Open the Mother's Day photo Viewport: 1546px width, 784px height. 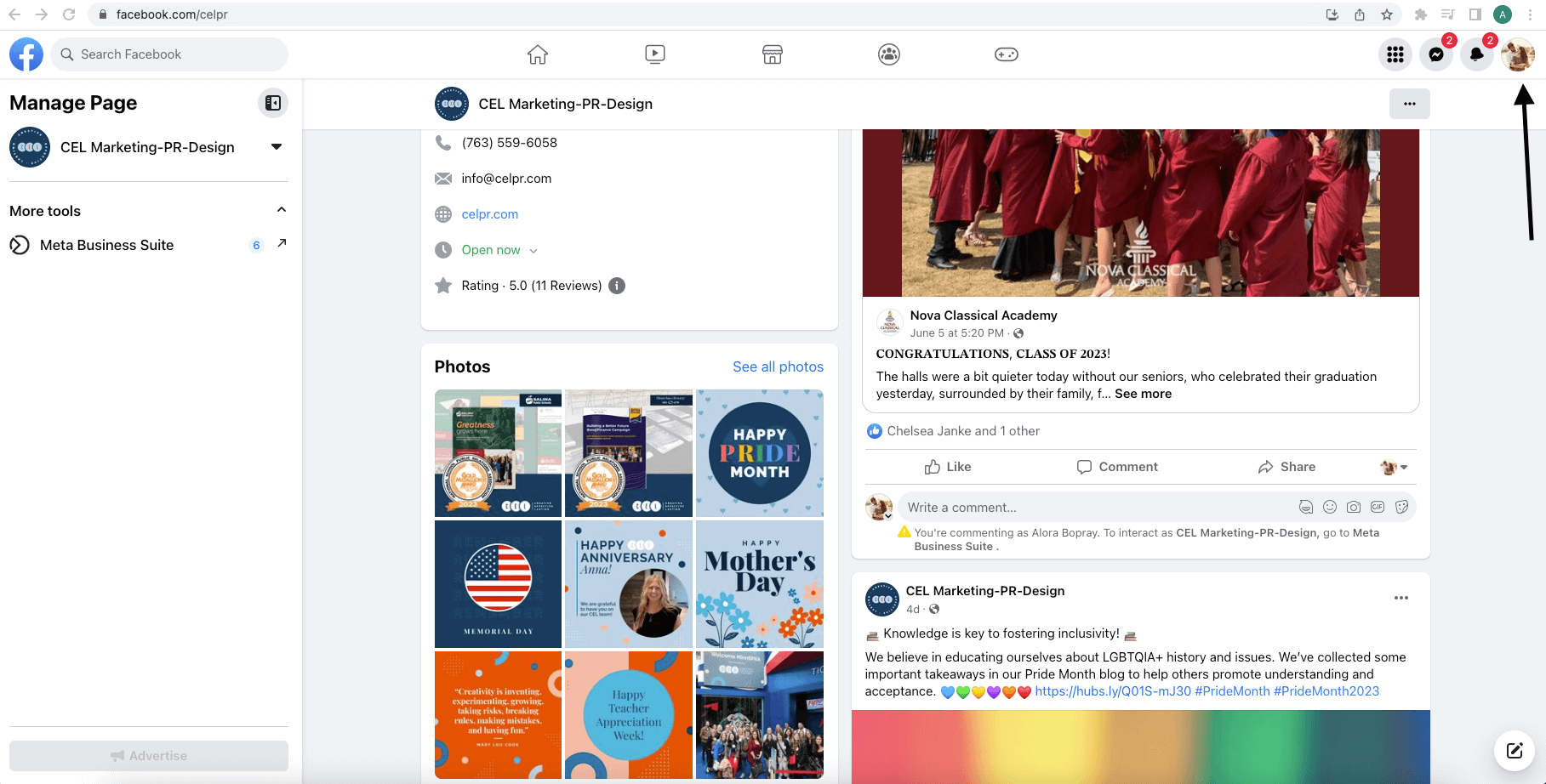(760, 584)
